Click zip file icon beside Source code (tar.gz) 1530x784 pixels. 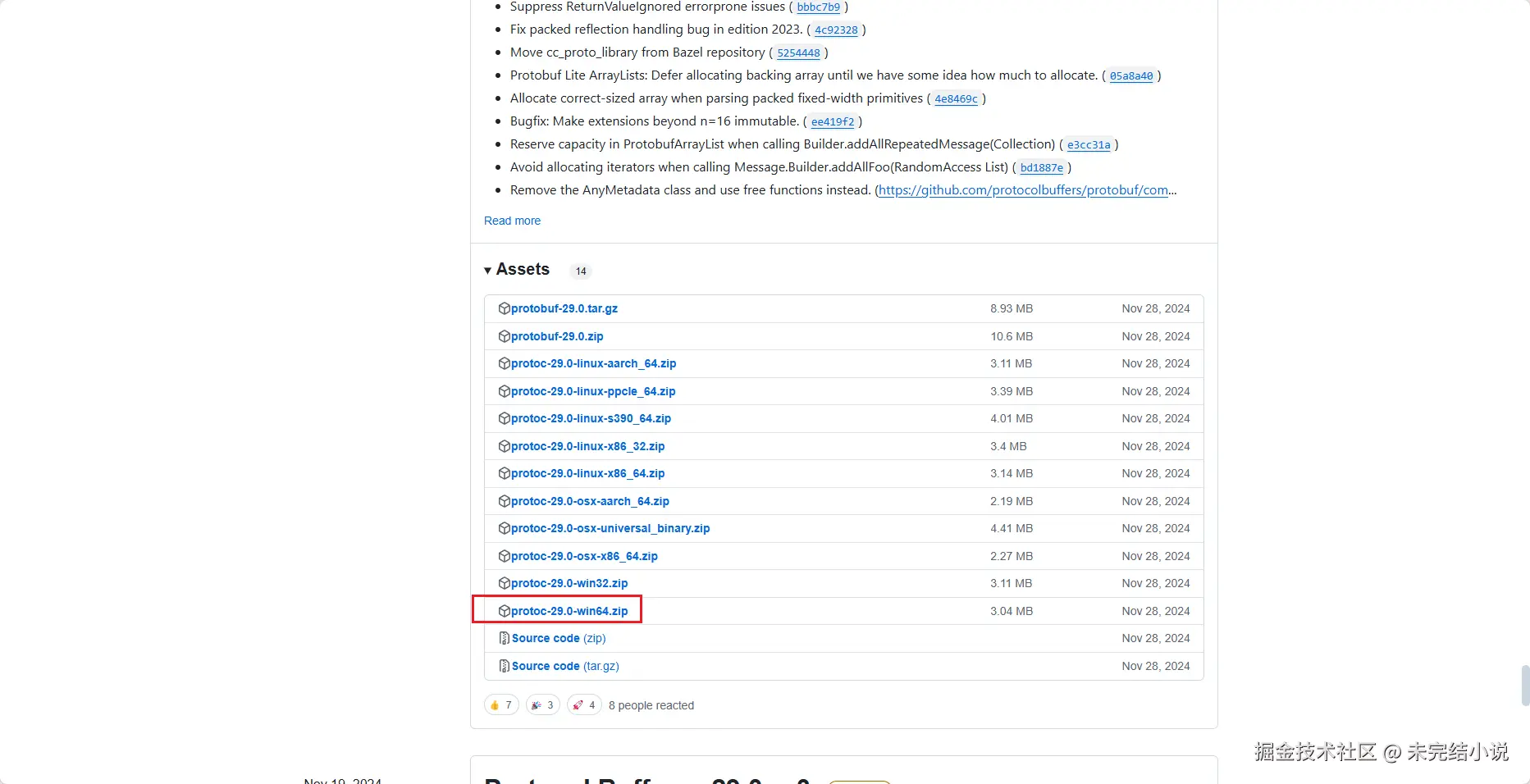(x=505, y=666)
